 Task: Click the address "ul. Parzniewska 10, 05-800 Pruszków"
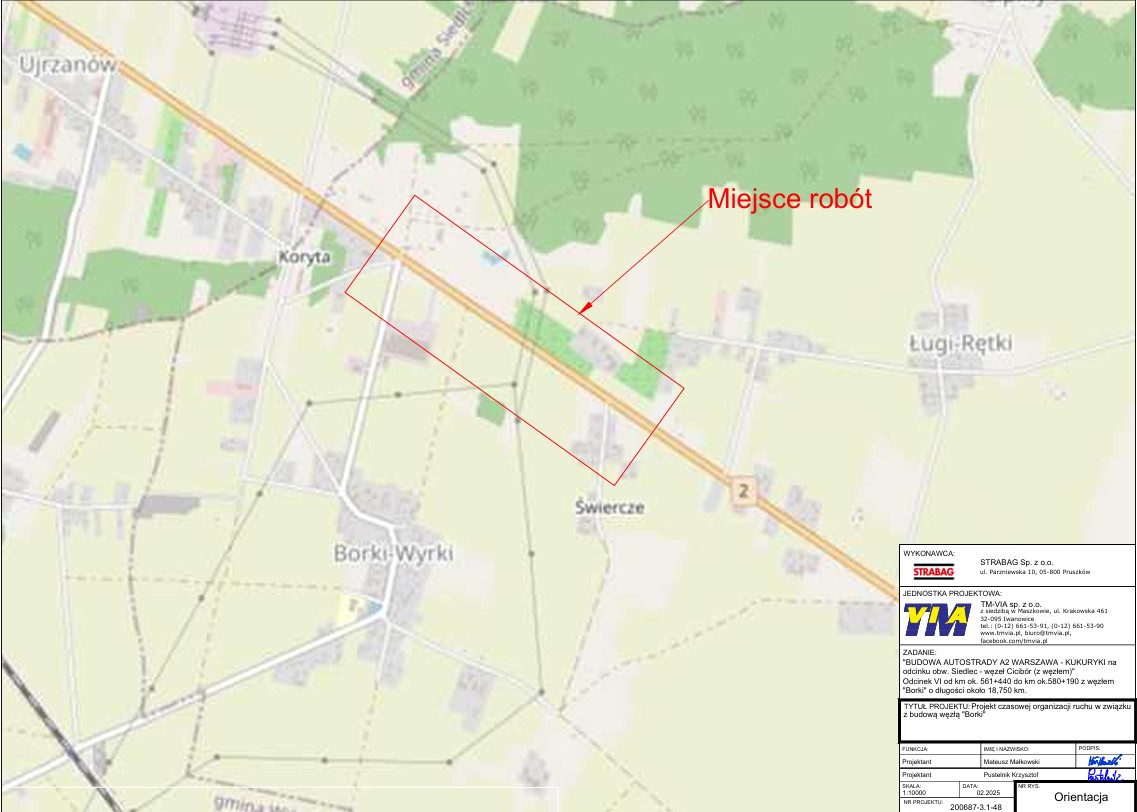1035,572
